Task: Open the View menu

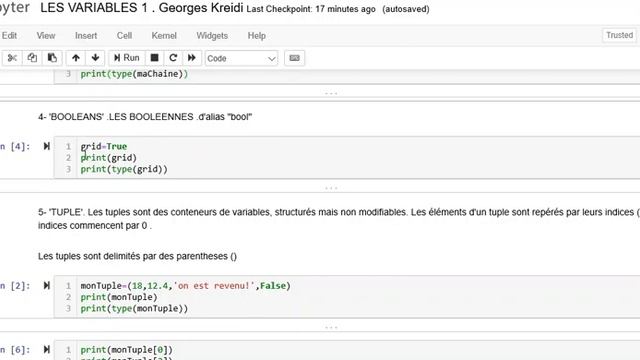Action: coord(46,36)
